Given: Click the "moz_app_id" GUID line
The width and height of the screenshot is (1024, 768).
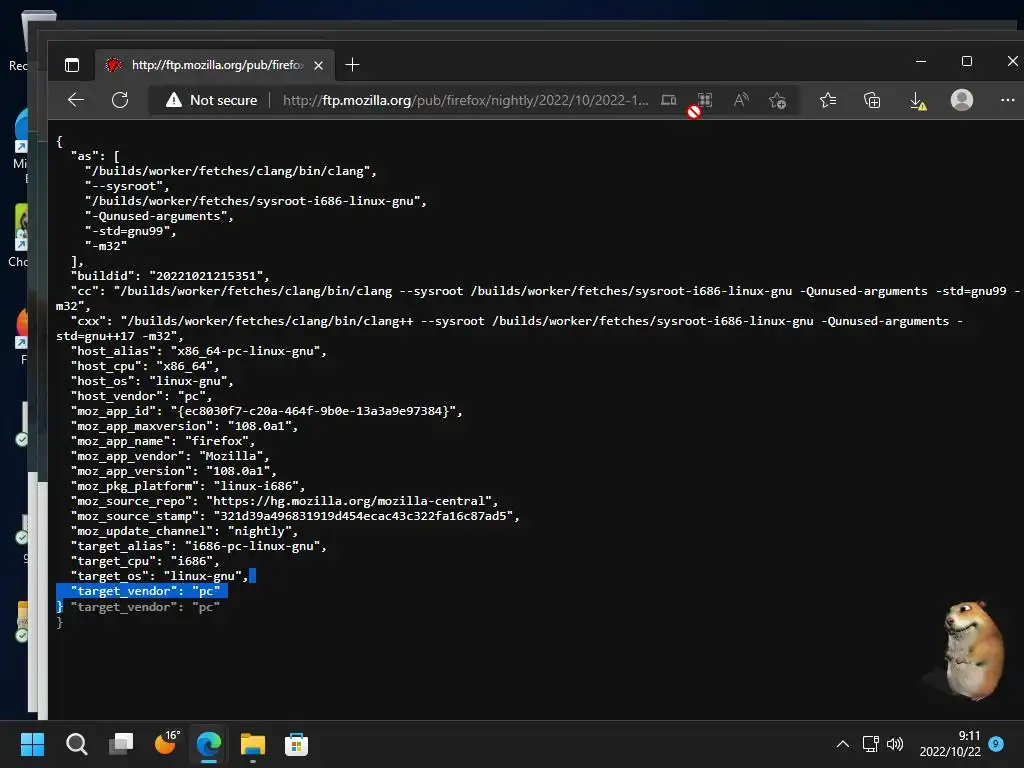Looking at the screenshot, I should (x=266, y=411).
